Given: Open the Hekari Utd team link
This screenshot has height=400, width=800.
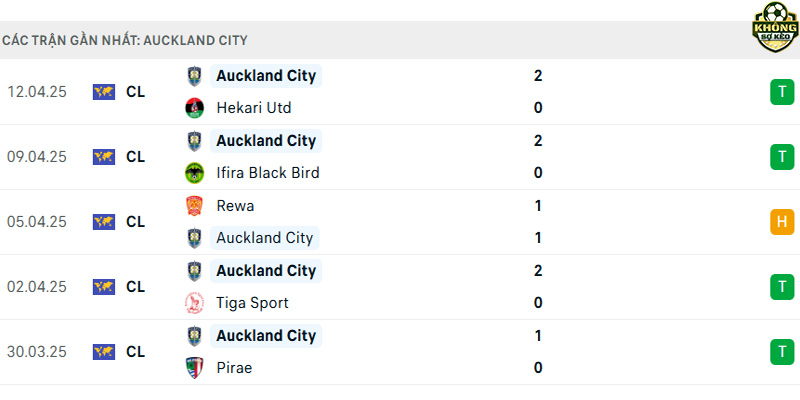Looking at the screenshot, I should tap(254, 108).
